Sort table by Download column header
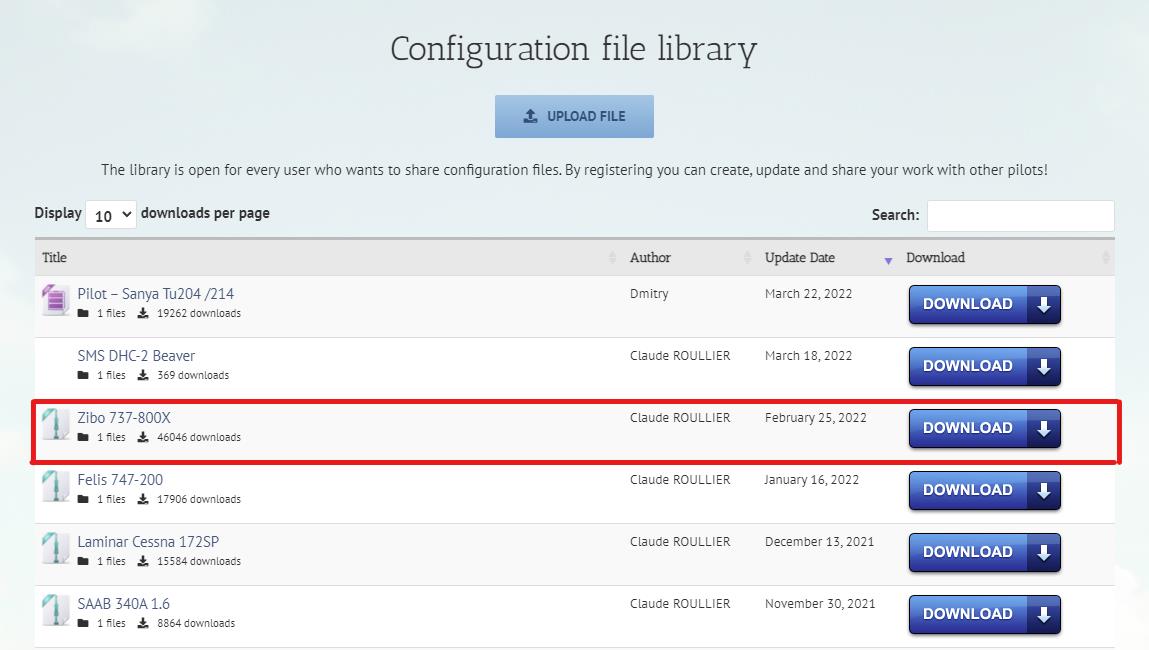 (1007, 257)
